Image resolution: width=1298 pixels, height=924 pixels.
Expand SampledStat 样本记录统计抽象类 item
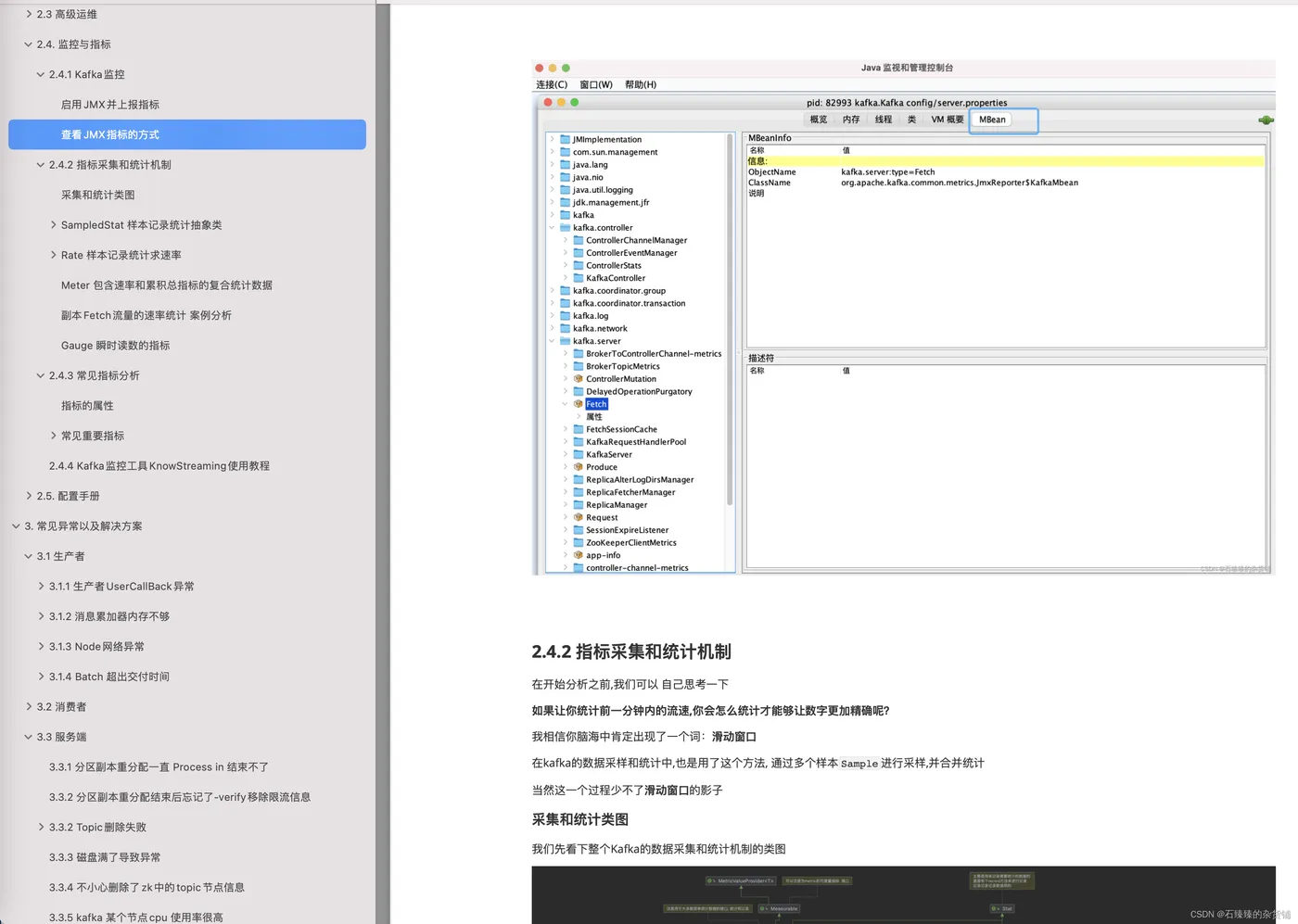point(53,225)
